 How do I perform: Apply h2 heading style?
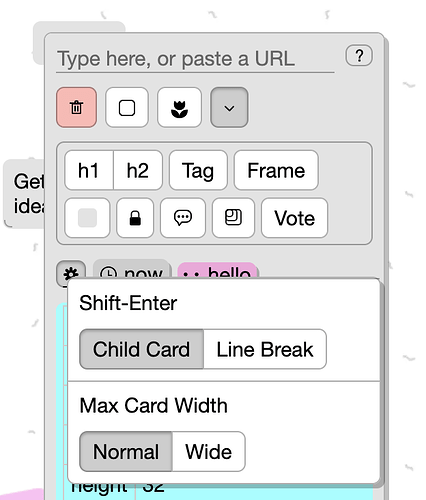138,170
